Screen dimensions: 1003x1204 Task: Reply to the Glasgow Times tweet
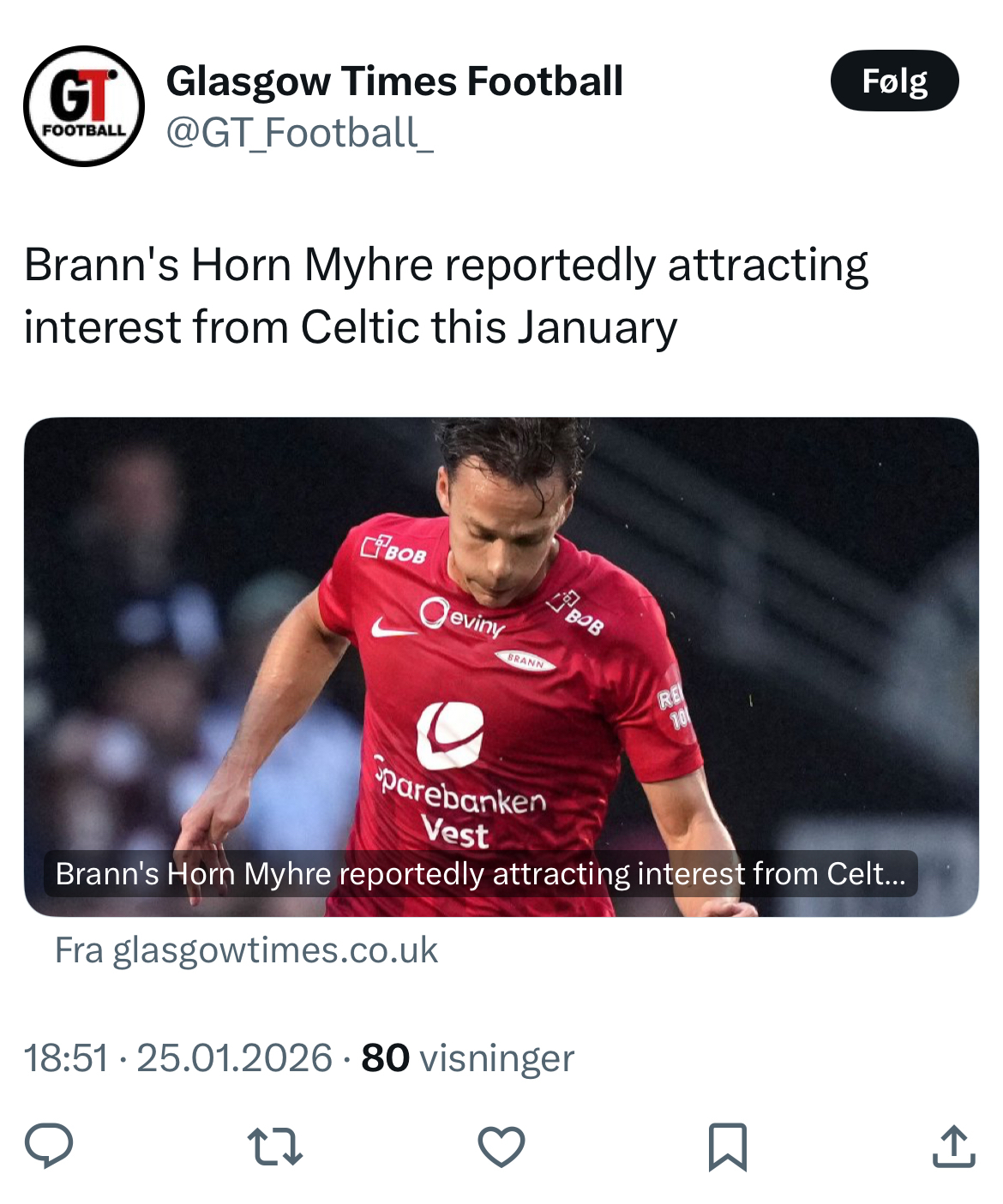49,1146
